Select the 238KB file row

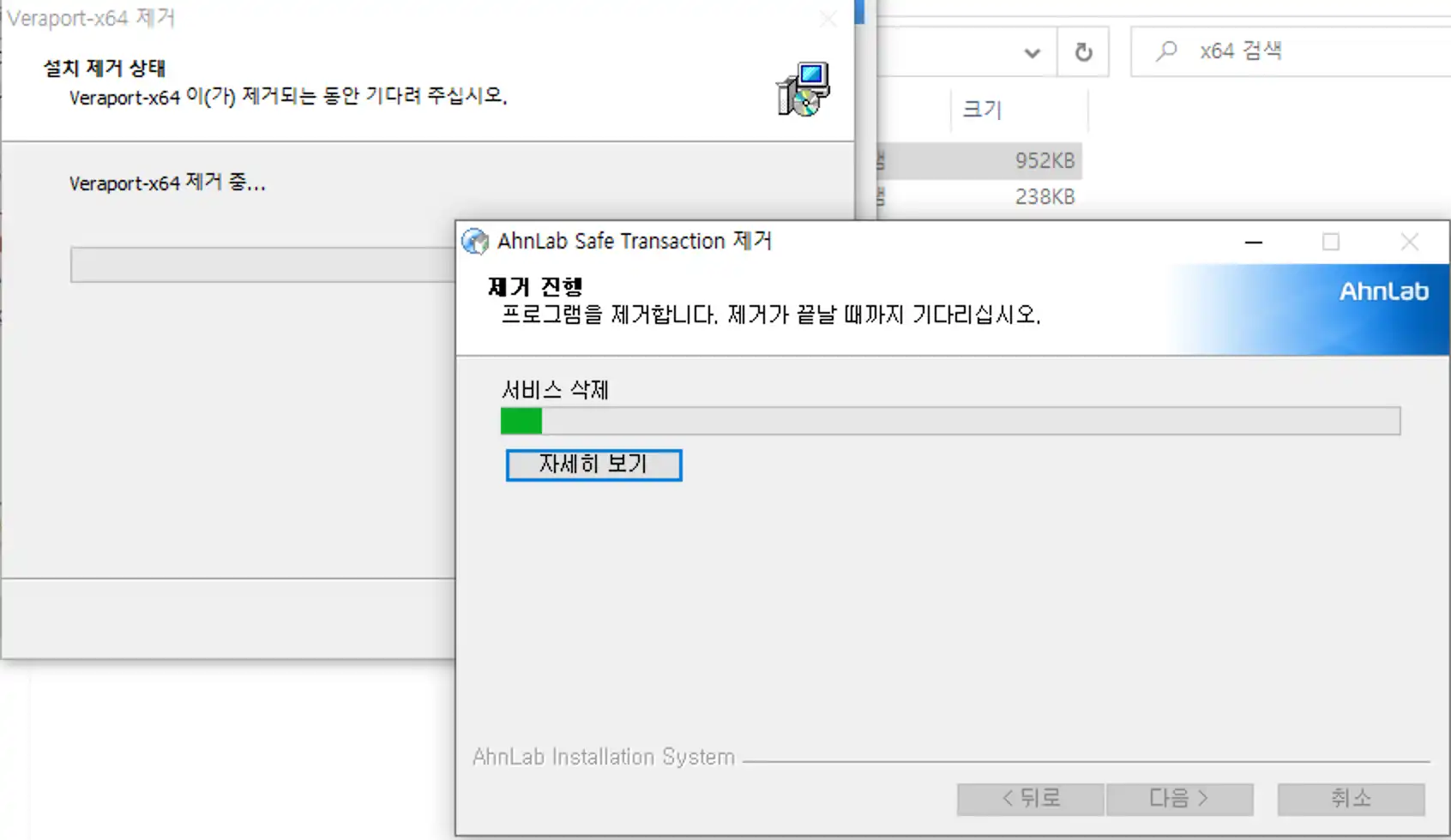[978, 196]
